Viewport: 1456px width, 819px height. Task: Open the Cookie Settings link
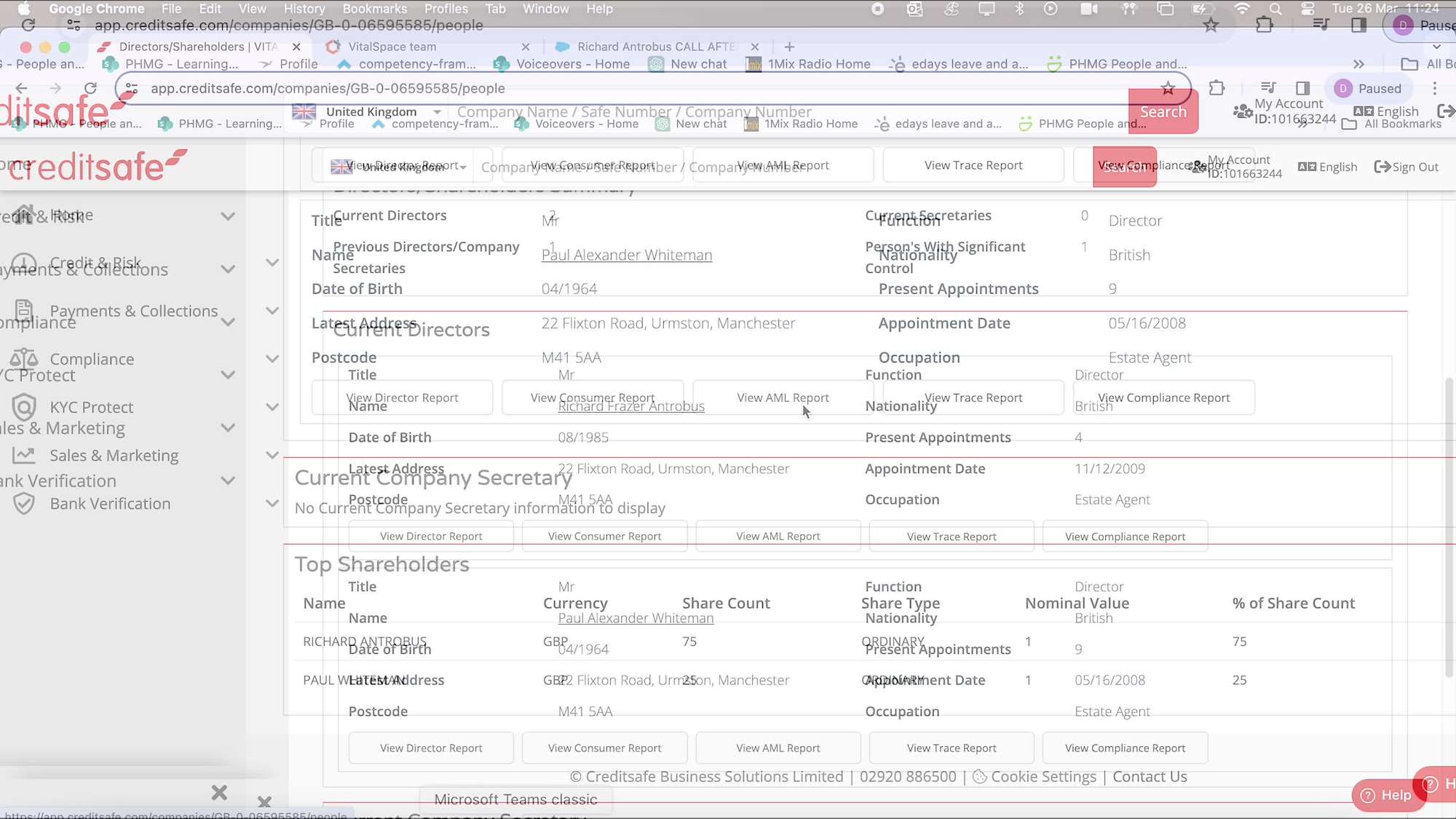coord(1043,777)
